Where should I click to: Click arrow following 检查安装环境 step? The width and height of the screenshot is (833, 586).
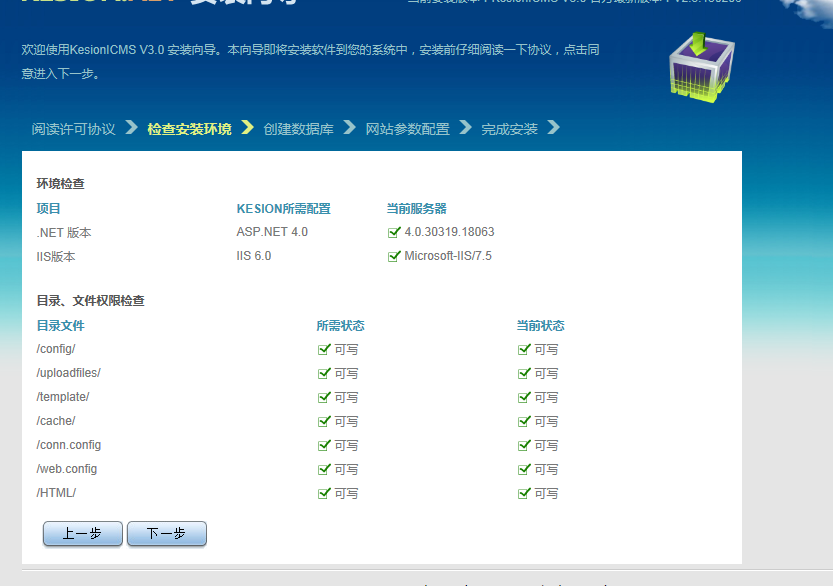(x=248, y=128)
